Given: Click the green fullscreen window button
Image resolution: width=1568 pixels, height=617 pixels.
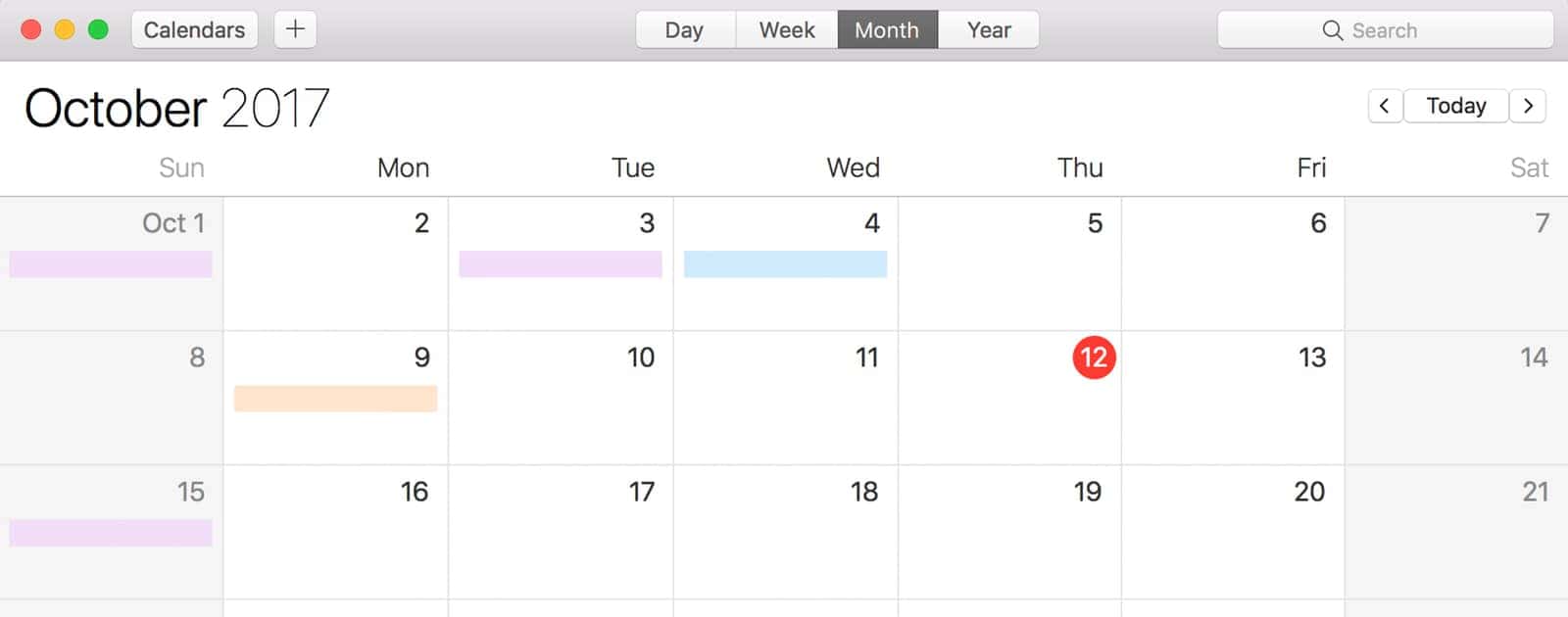Looking at the screenshot, I should pos(98,29).
